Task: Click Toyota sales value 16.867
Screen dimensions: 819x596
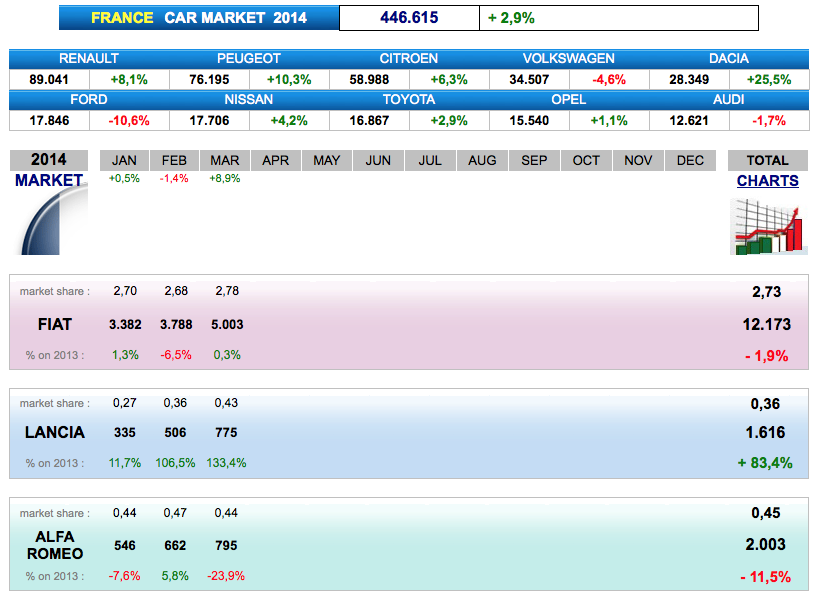Action: pos(369,121)
